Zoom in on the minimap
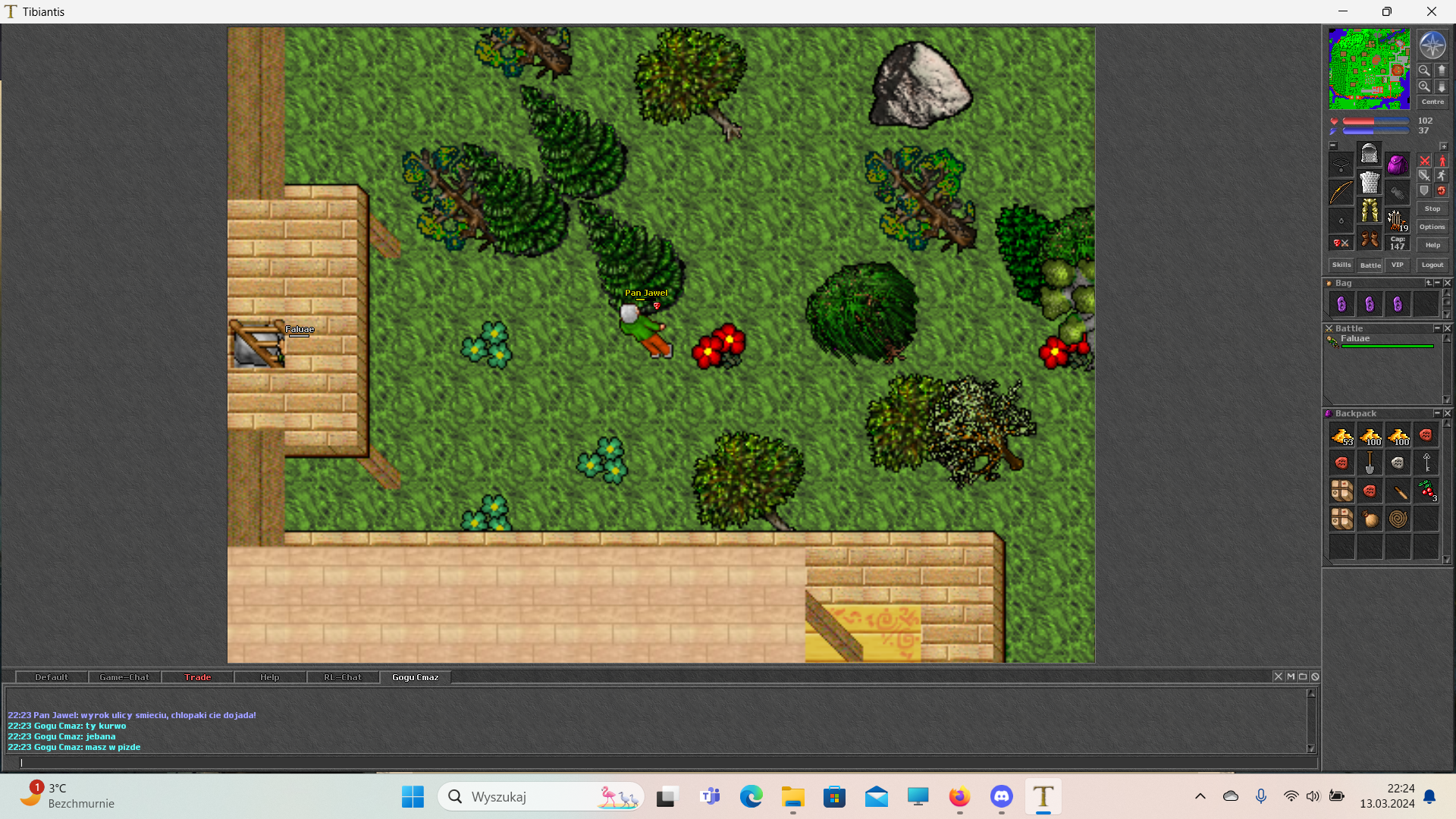This screenshot has width=1456, height=819. tap(1424, 86)
